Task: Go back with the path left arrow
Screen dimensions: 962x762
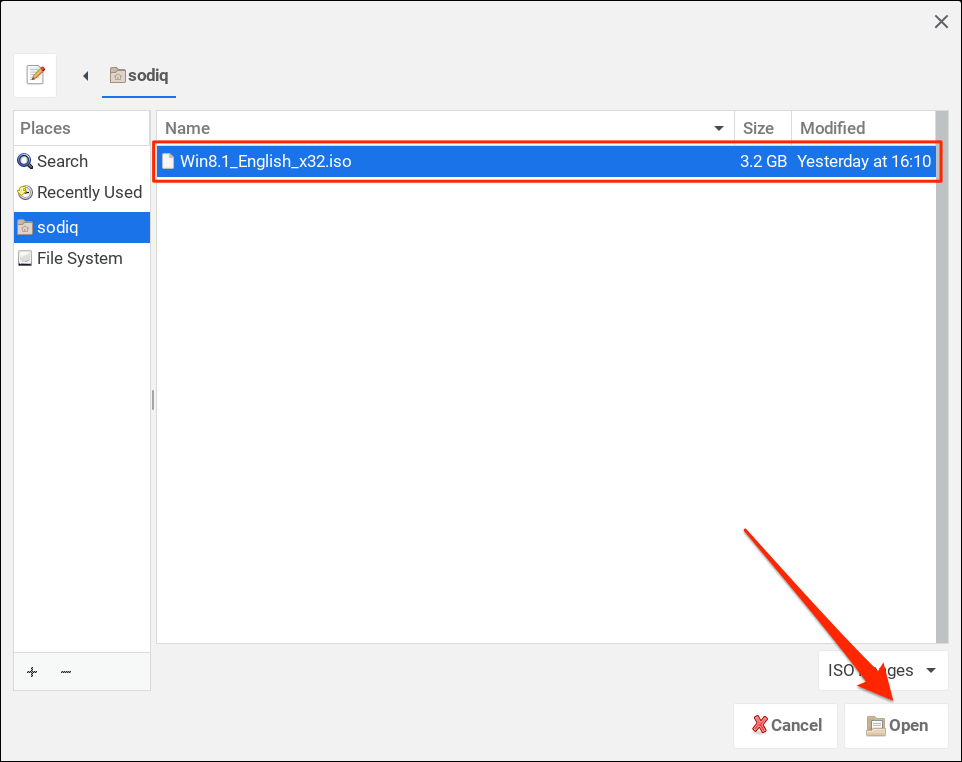Action: tap(86, 75)
